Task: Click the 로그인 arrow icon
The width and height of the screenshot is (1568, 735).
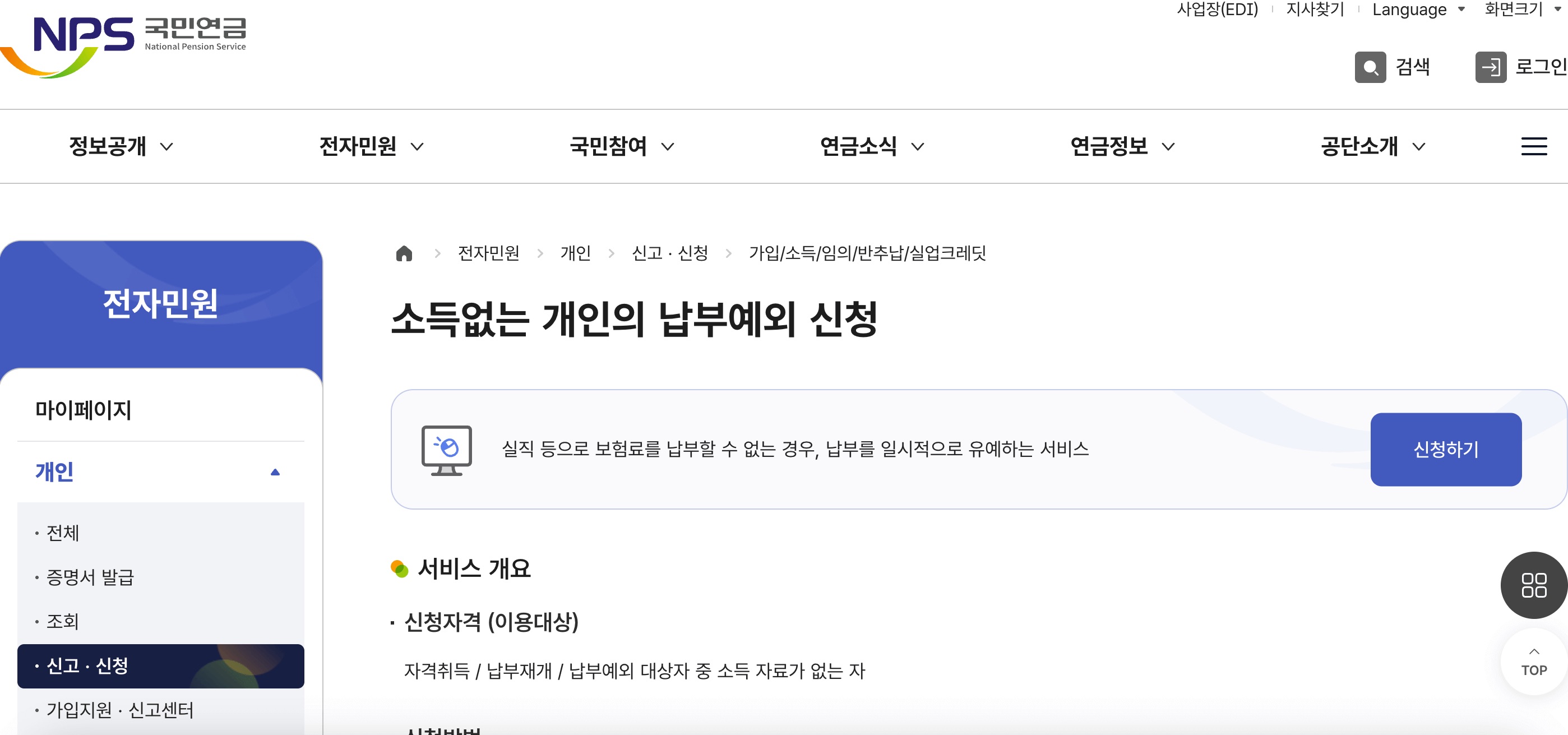Action: (1490, 67)
